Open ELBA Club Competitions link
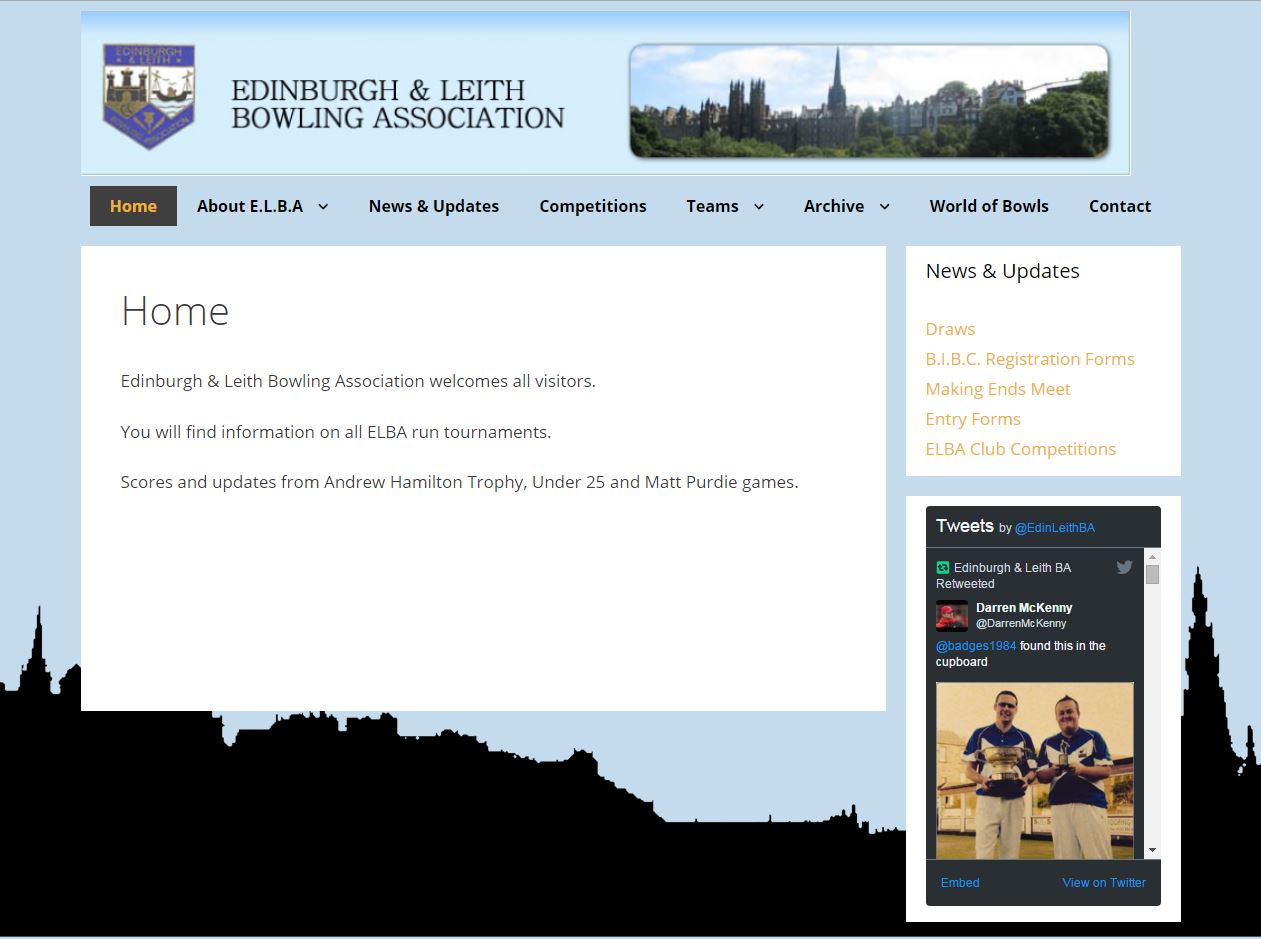The image size is (1261, 939). tap(1021, 449)
